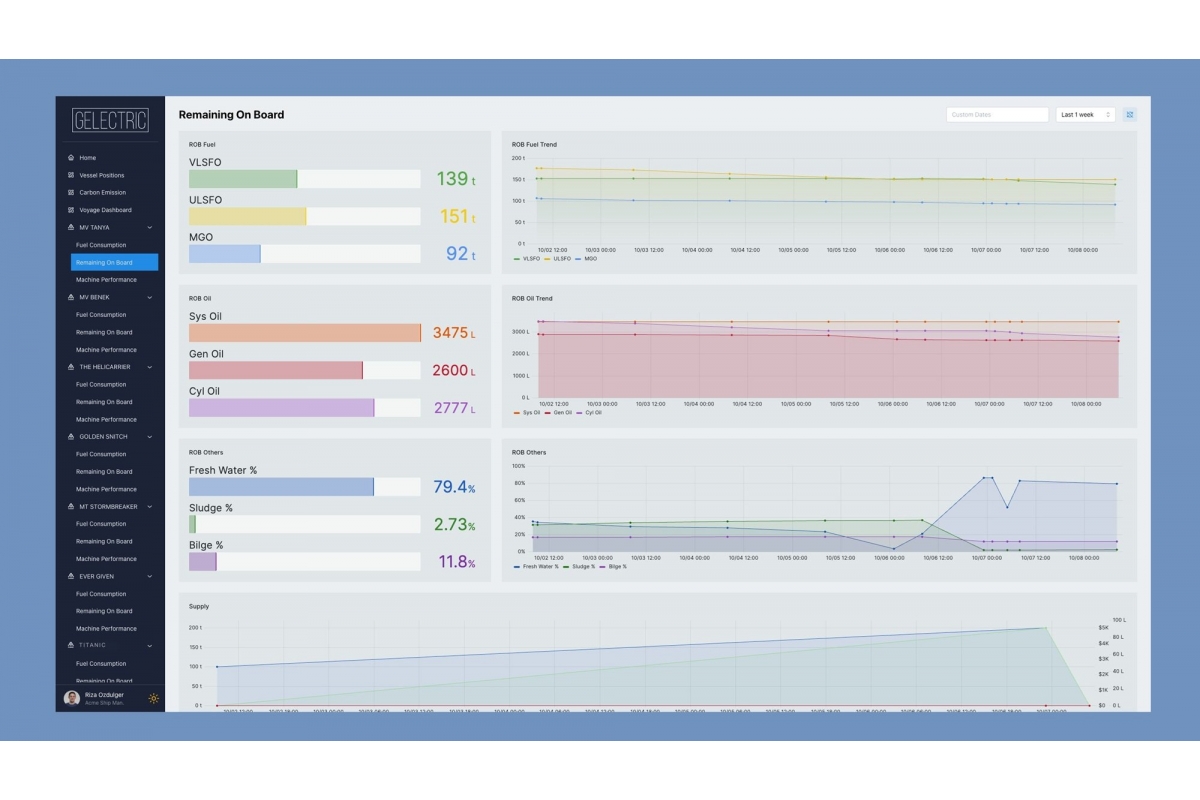Open Fuel Consumption under MV TANYA
The image size is (1200, 800).
coord(101,245)
